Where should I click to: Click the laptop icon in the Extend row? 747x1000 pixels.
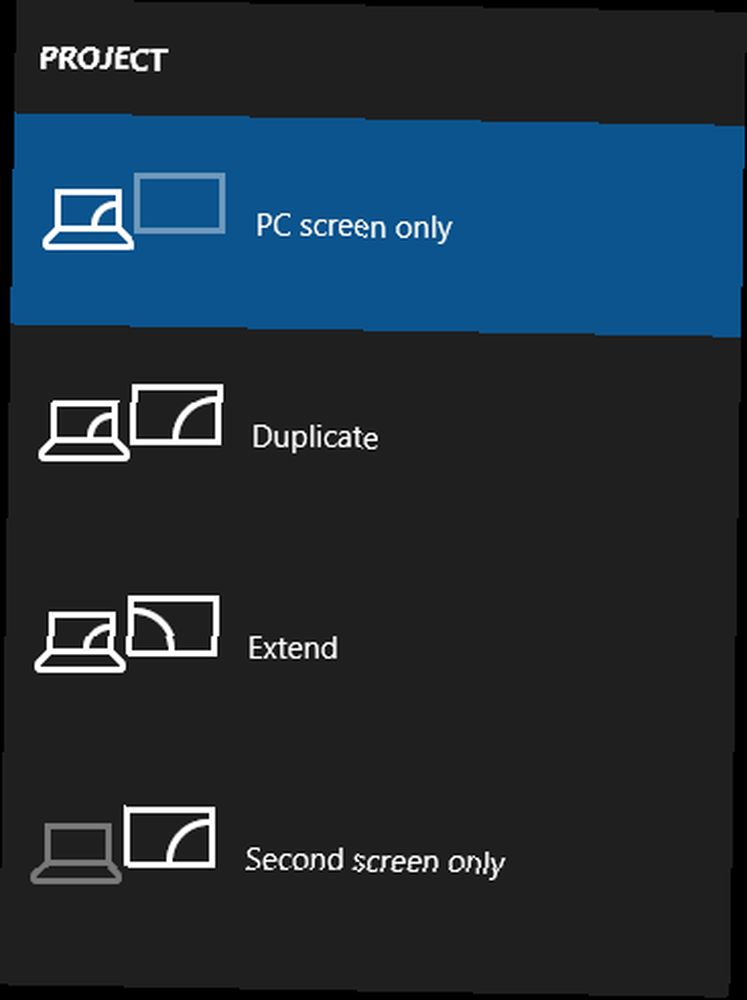(x=80, y=642)
